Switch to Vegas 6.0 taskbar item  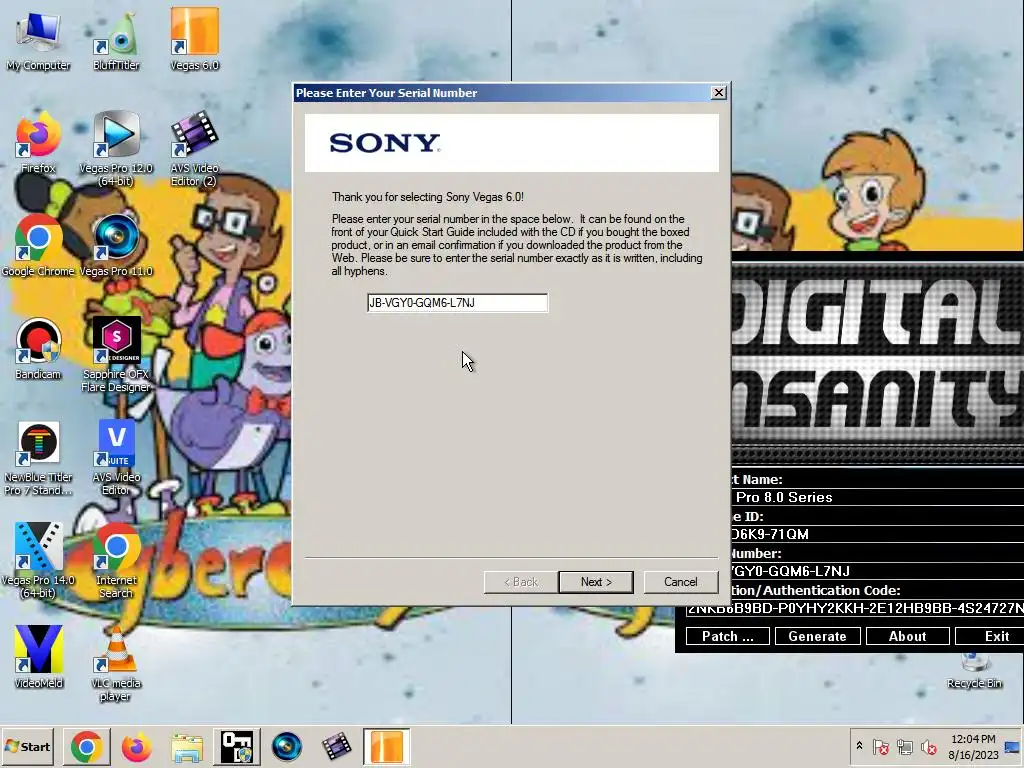[387, 746]
